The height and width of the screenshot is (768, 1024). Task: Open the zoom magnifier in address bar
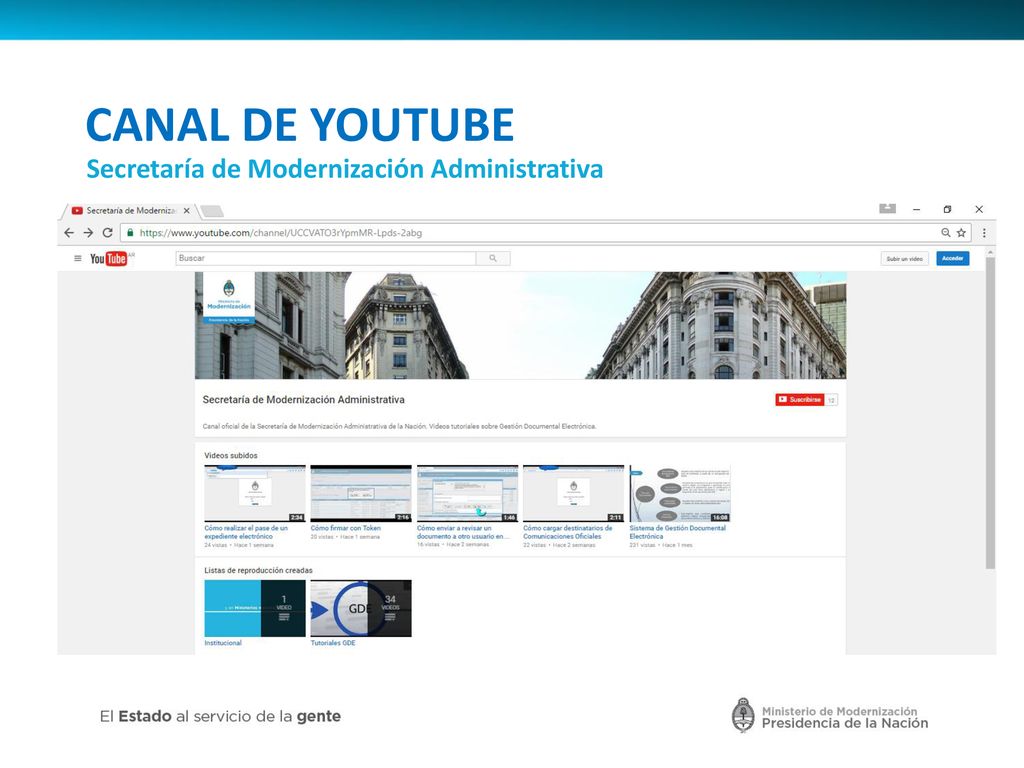pyautogui.click(x=945, y=232)
